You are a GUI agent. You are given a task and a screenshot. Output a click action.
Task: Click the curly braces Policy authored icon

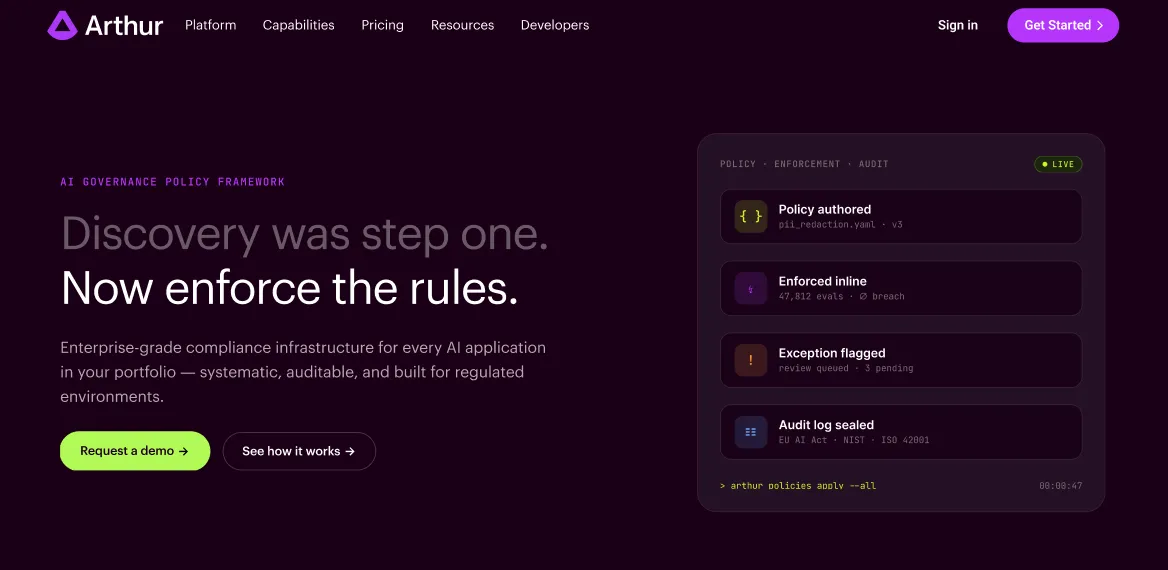click(x=750, y=216)
